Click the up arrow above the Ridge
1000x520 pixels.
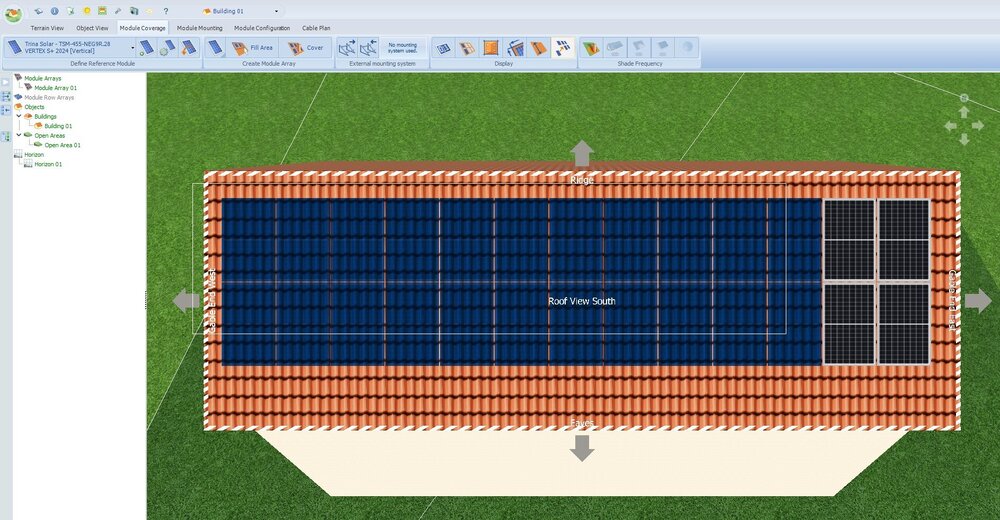(x=582, y=153)
